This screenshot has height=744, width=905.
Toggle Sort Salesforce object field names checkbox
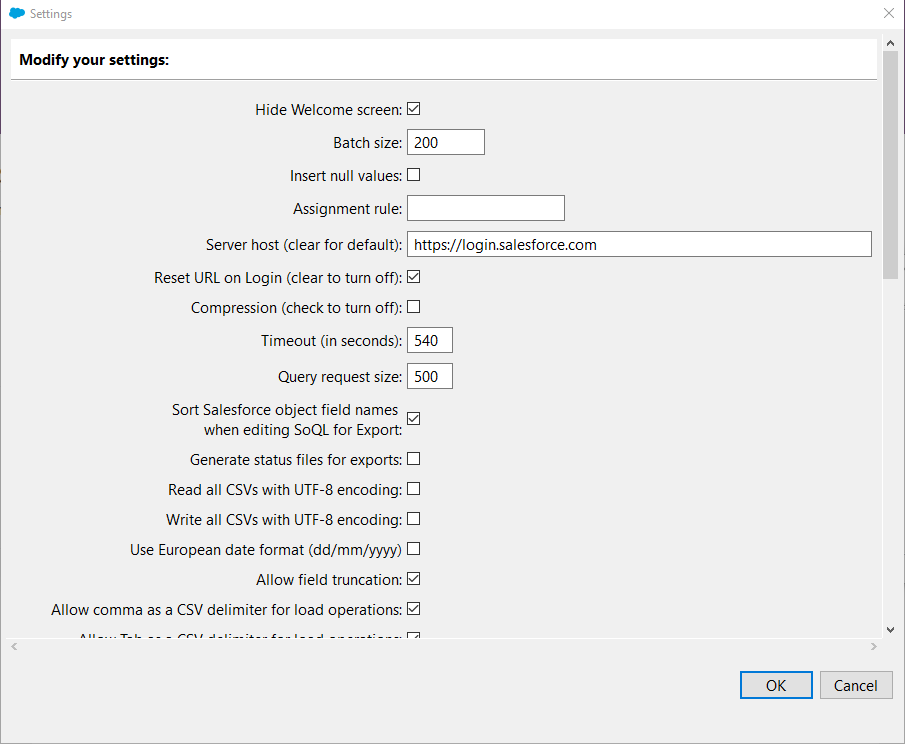tap(413, 419)
